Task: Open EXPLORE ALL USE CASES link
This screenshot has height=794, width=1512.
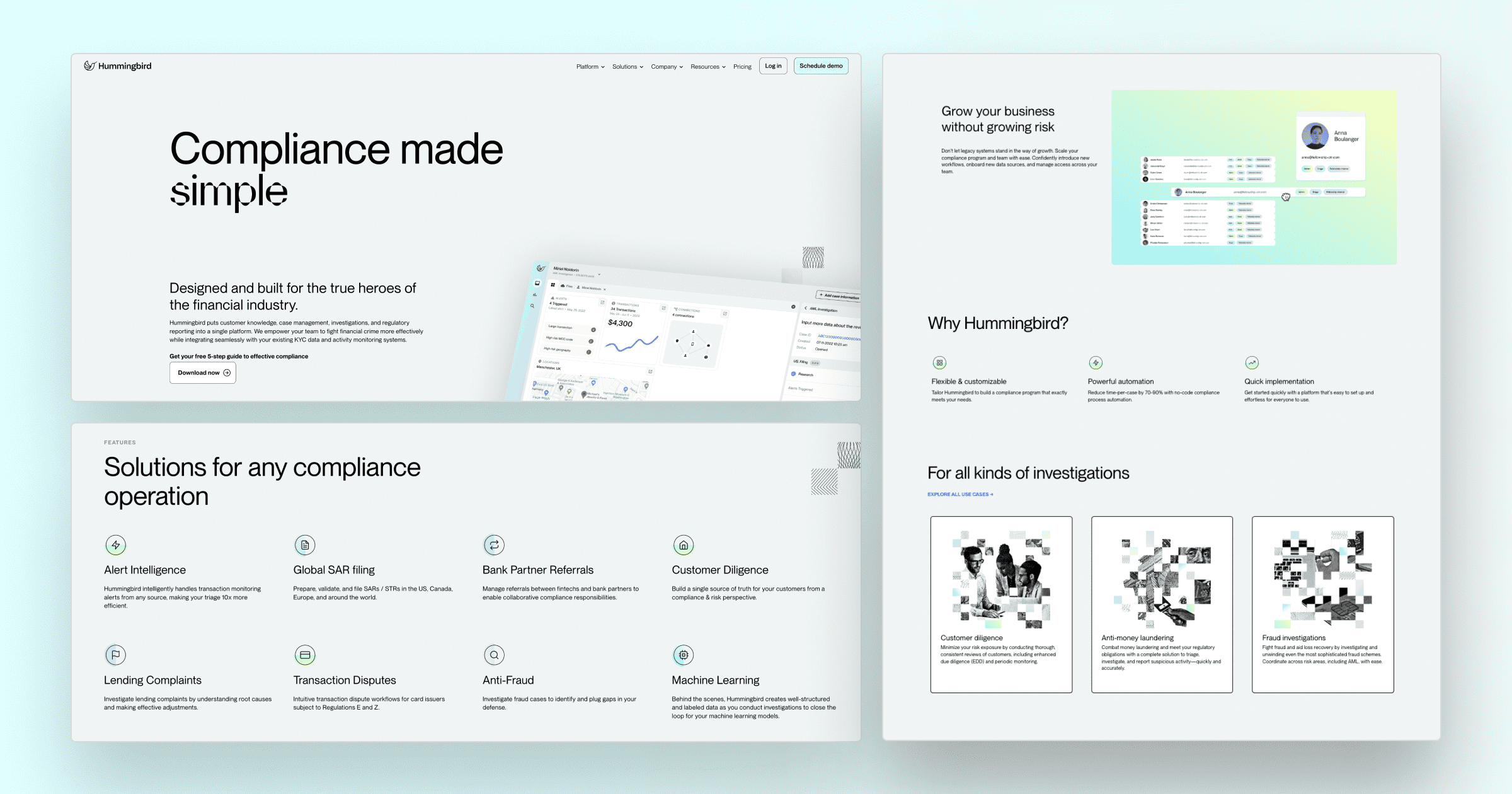Action: [x=959, y=495]
